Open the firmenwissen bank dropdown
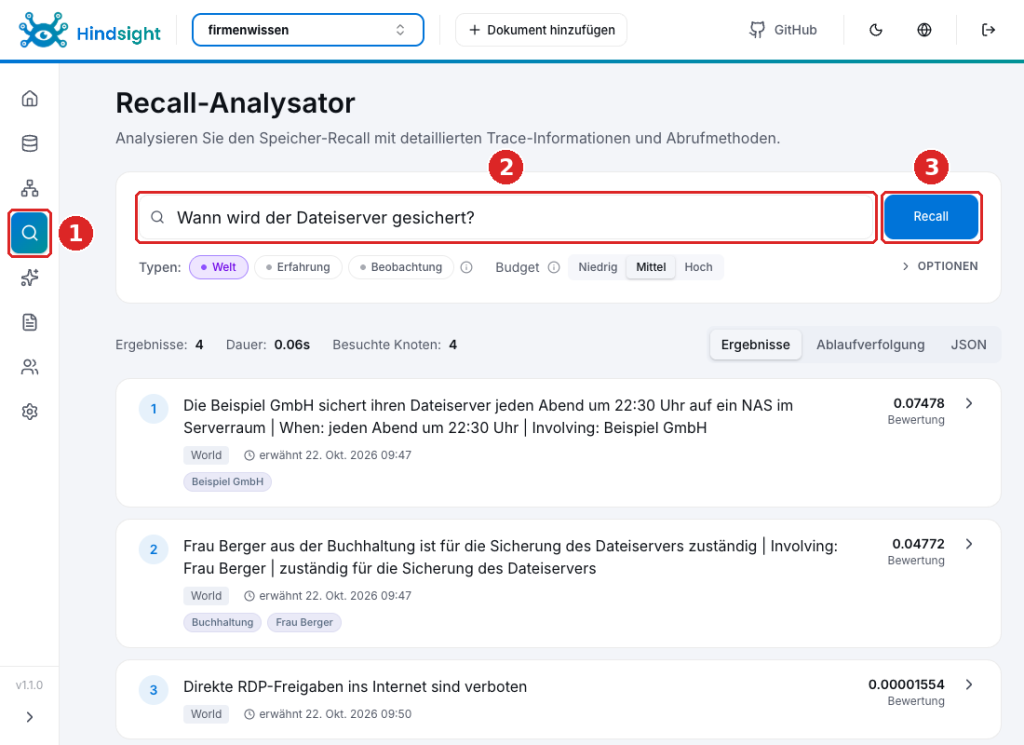Image resolution: width=1024 pixels, height=745 pixels. (x=308, y=30)
